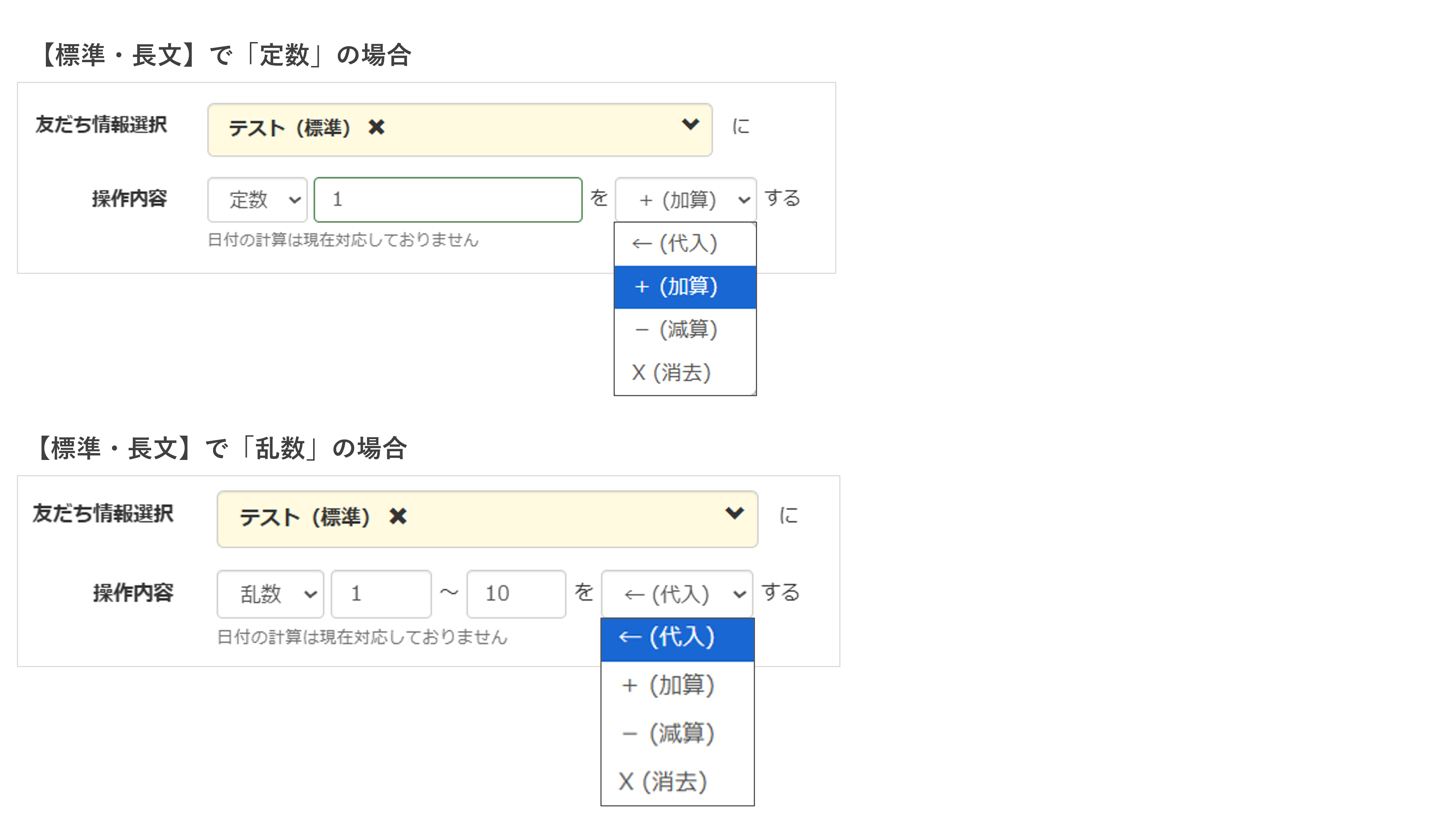This screenshot has width=1436, height=840.
Task: Open the +(加算) operation dropdown
Action: pyautogui.click(x=686, y=199)
